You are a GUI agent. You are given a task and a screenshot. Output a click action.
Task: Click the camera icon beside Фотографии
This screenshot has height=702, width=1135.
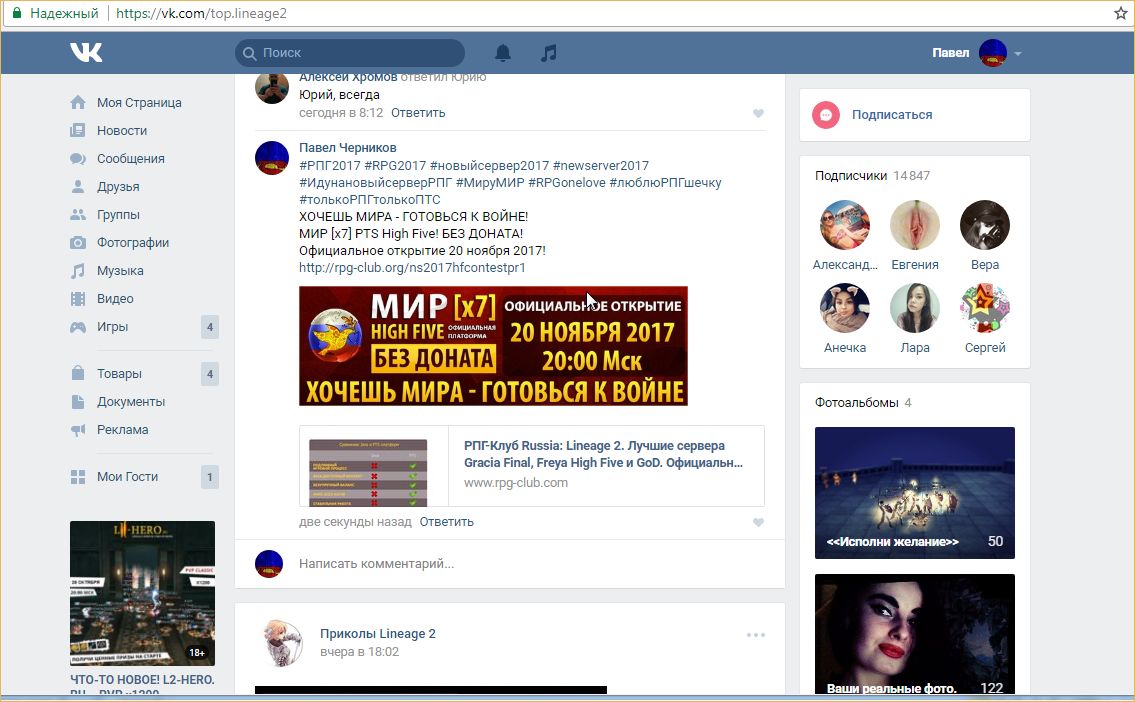coord(77,242)
